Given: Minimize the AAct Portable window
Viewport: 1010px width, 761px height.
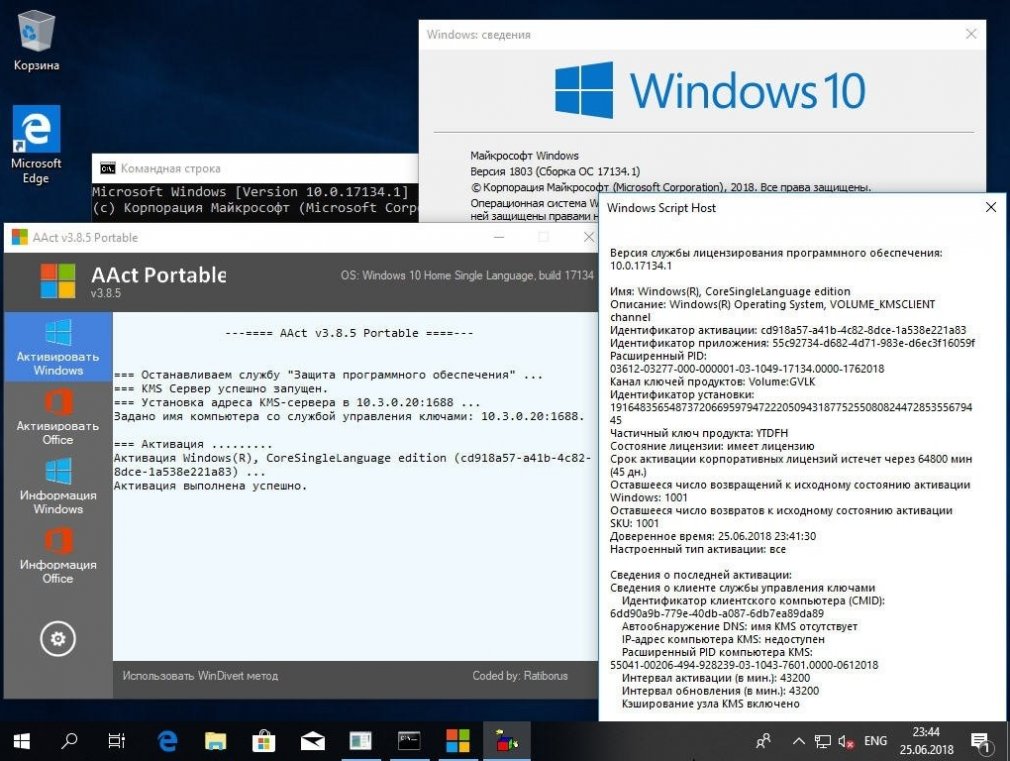Looking at the screenshot, I should point(499,237).
